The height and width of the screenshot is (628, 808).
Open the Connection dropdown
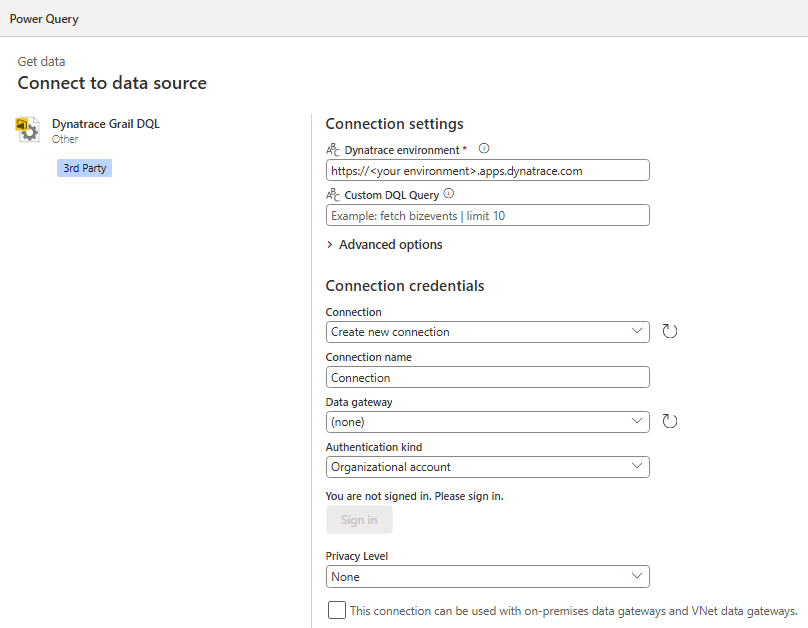tap(487, 332)
